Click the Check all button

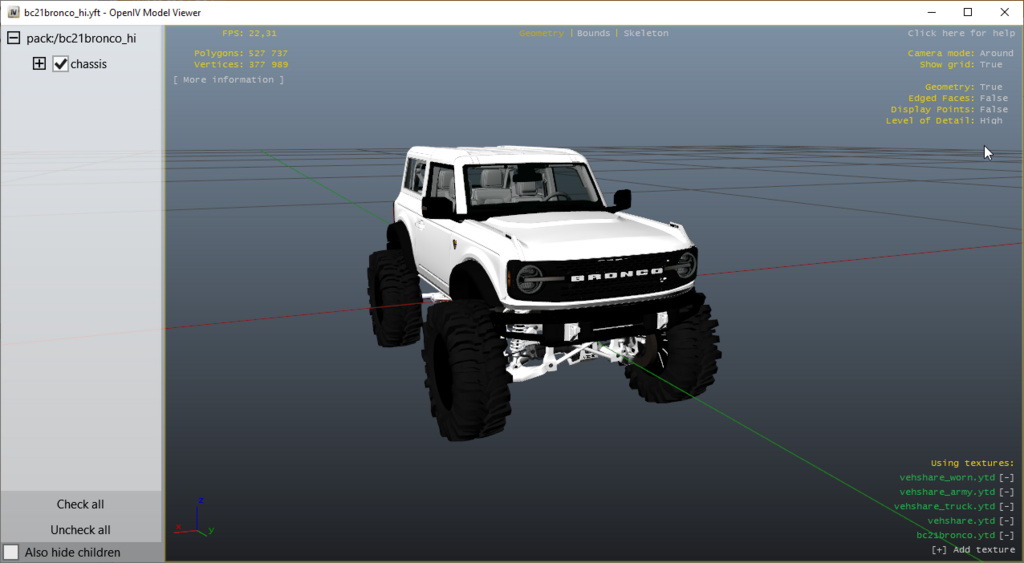tap(80, 504)
